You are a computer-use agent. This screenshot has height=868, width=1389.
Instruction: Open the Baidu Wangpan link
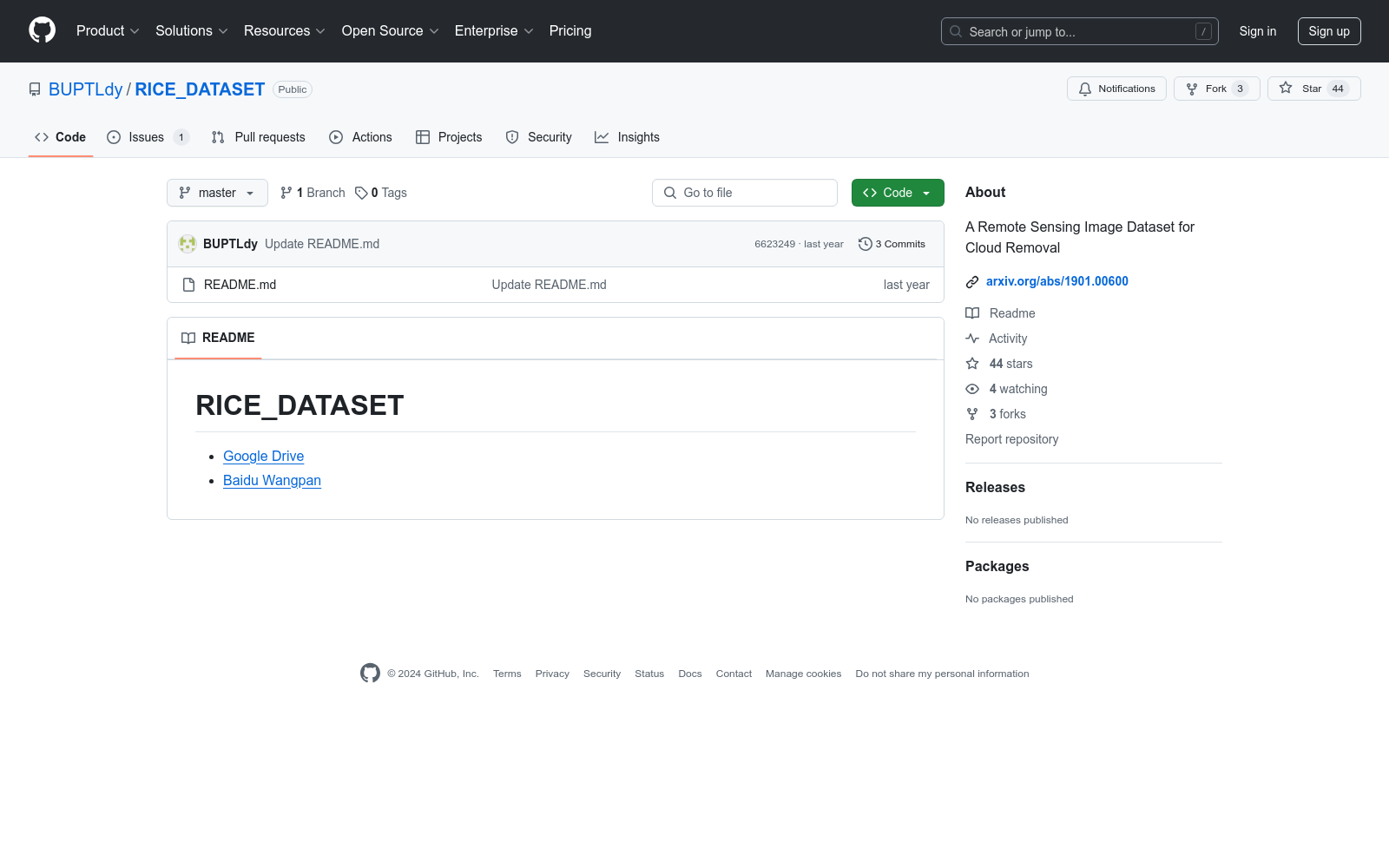pos(272,481)
